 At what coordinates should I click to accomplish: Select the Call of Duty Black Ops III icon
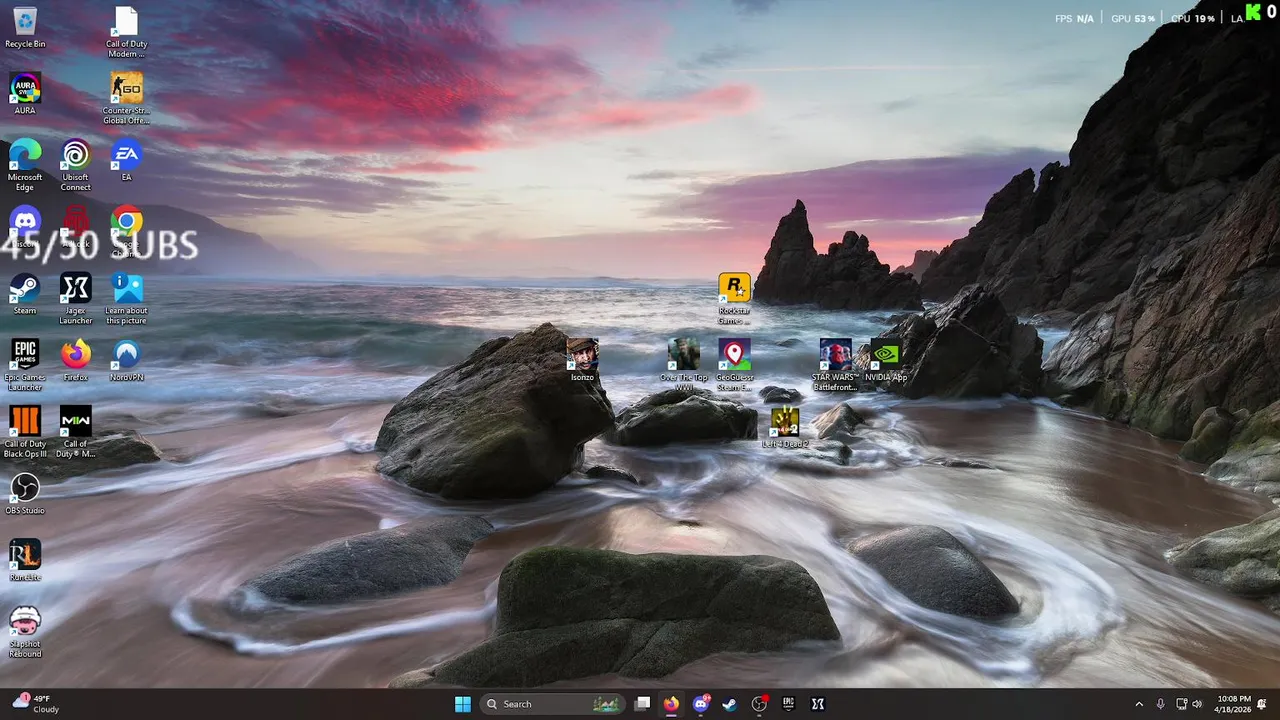point(25,432)
